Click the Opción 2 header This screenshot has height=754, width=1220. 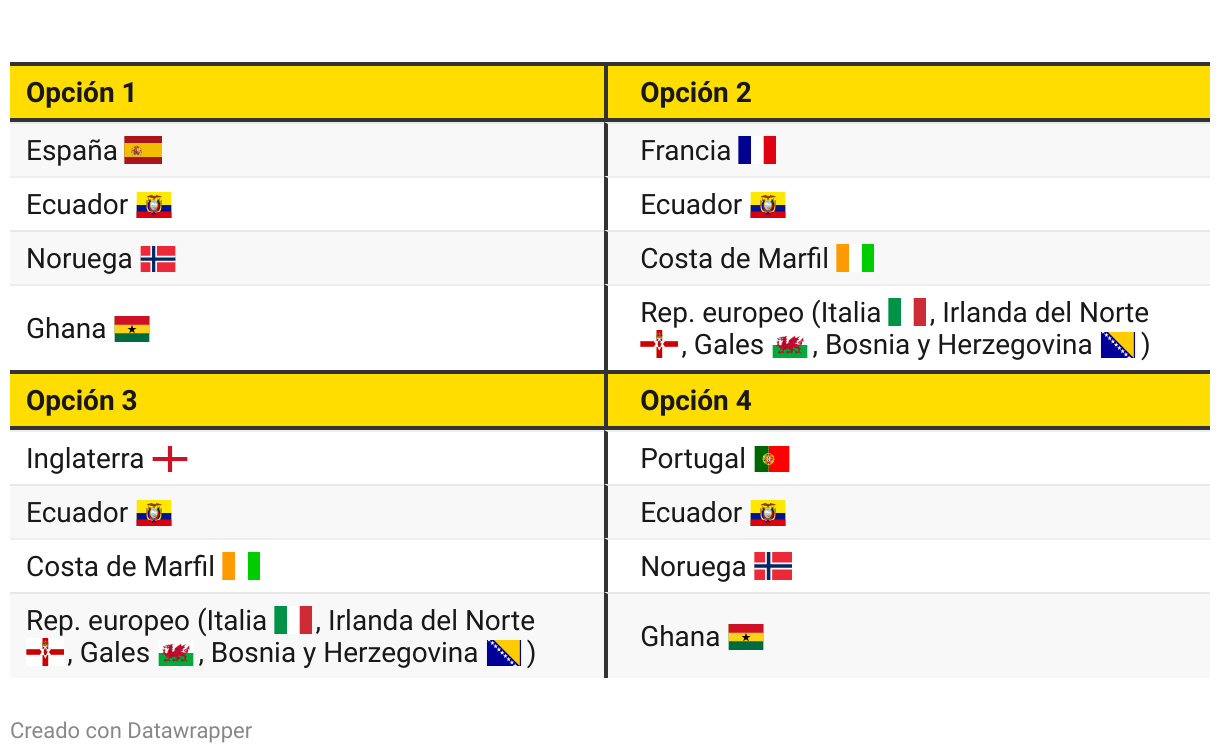696,93
